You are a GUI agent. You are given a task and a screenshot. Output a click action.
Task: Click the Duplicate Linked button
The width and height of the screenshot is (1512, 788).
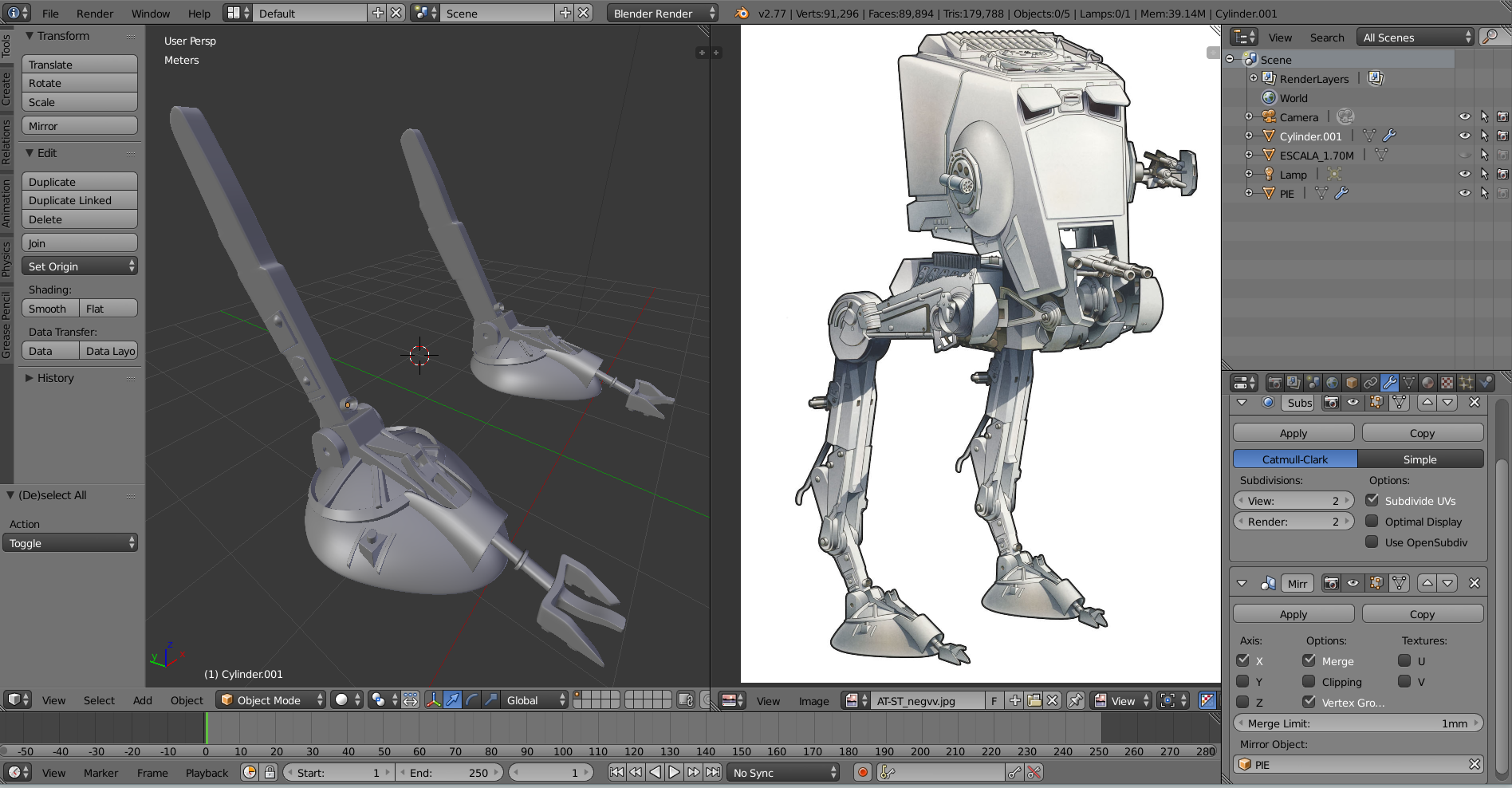click(79, 201)
